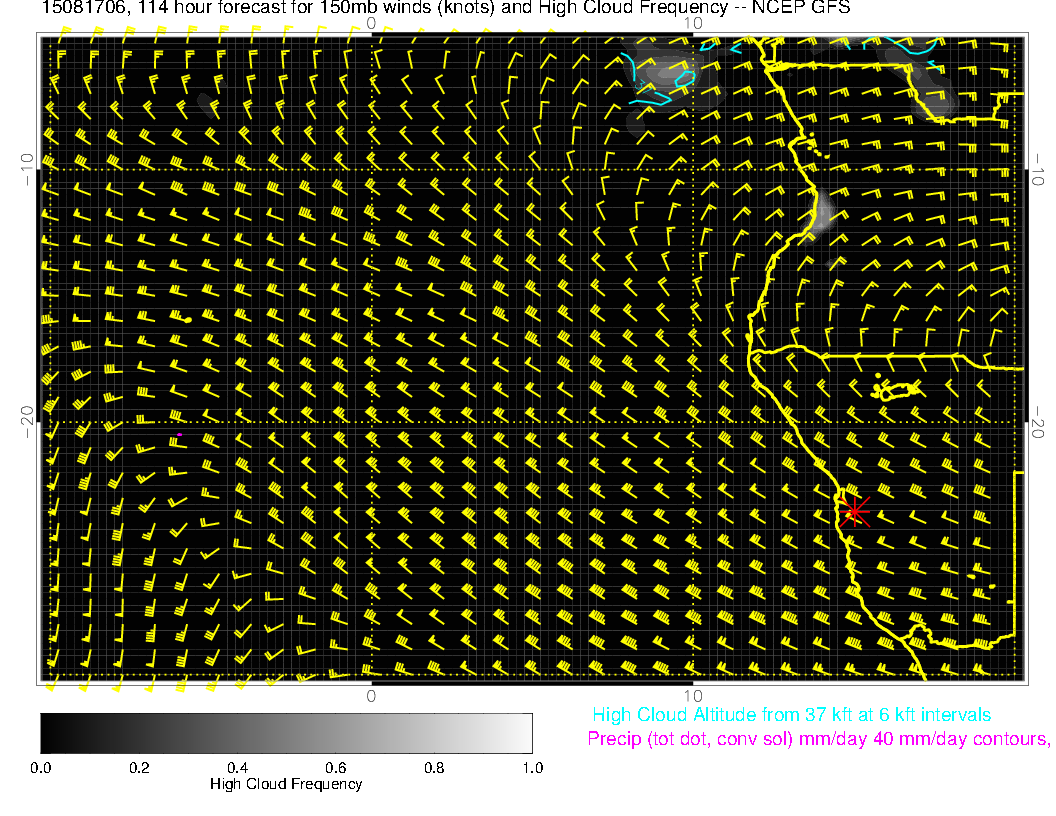Viewport: 1056px width, 816px height.
Task: Click the faint gray cloud patch at upper left
Action: pyautogui.click(x=206, y=102)
